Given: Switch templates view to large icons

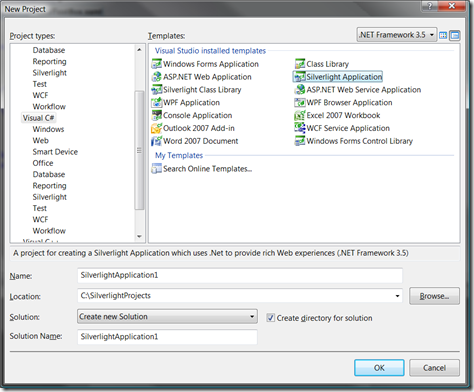Looking at the screenshot, I should 443,35.
